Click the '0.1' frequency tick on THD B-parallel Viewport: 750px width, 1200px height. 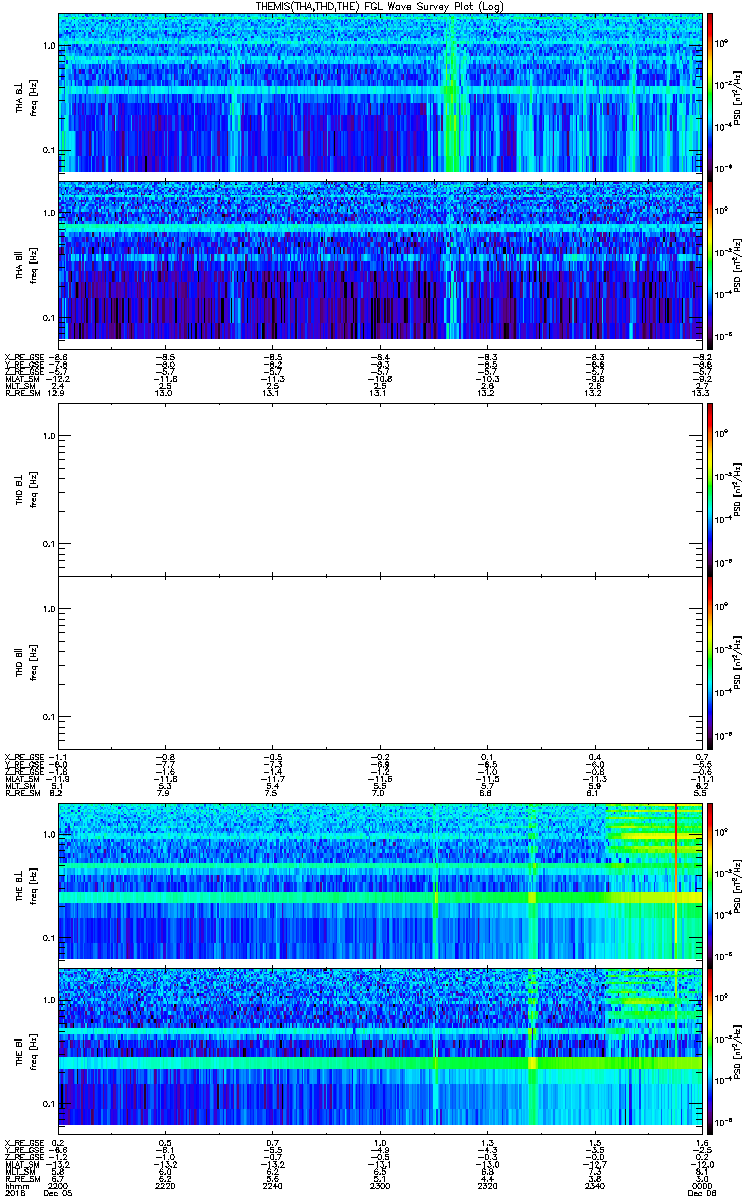[x=48, y=718]
